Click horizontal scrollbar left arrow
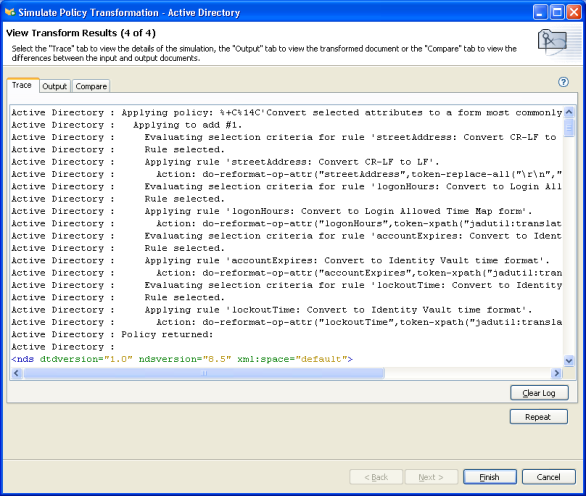This screenshot has height=496, width=586. [x=16, y=373]
